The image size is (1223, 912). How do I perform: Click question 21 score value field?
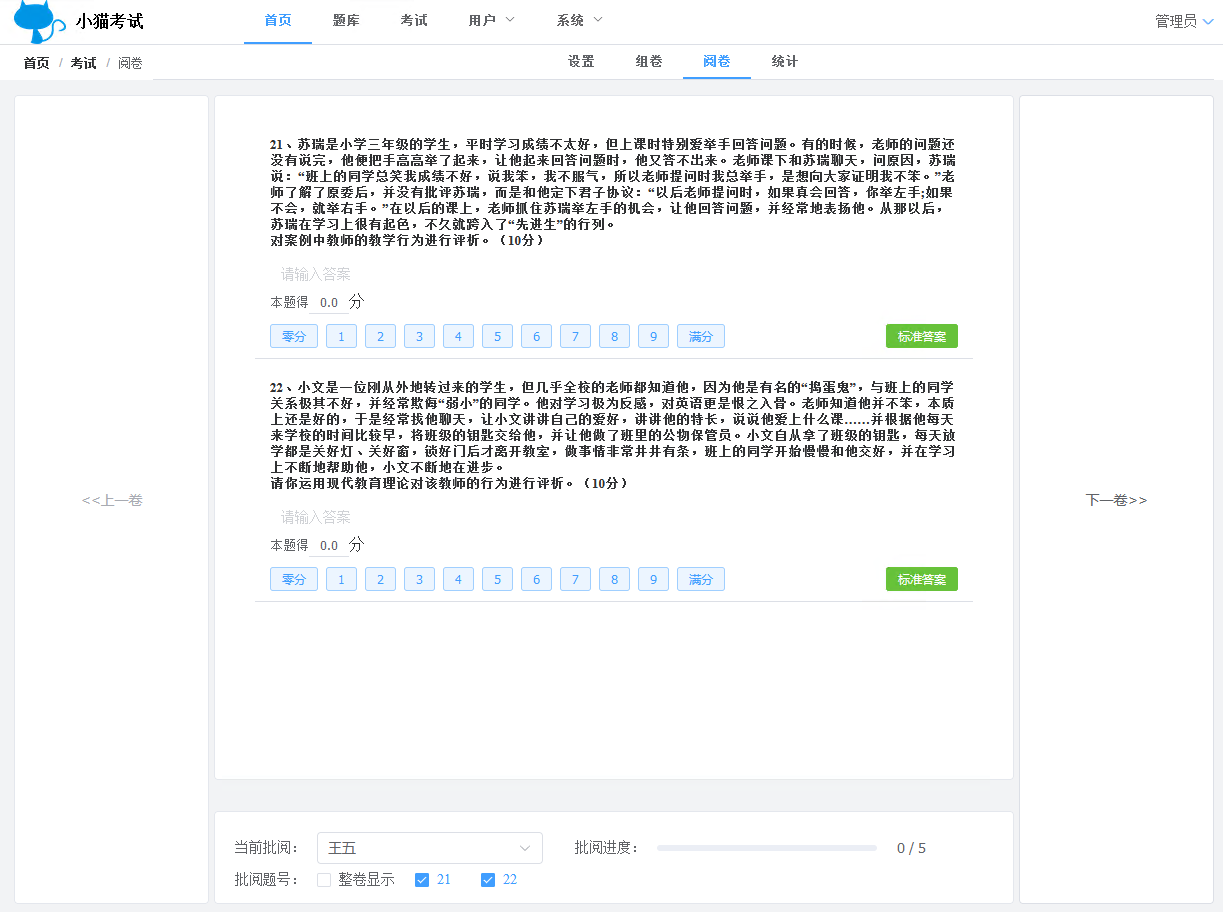pos(329,302)
